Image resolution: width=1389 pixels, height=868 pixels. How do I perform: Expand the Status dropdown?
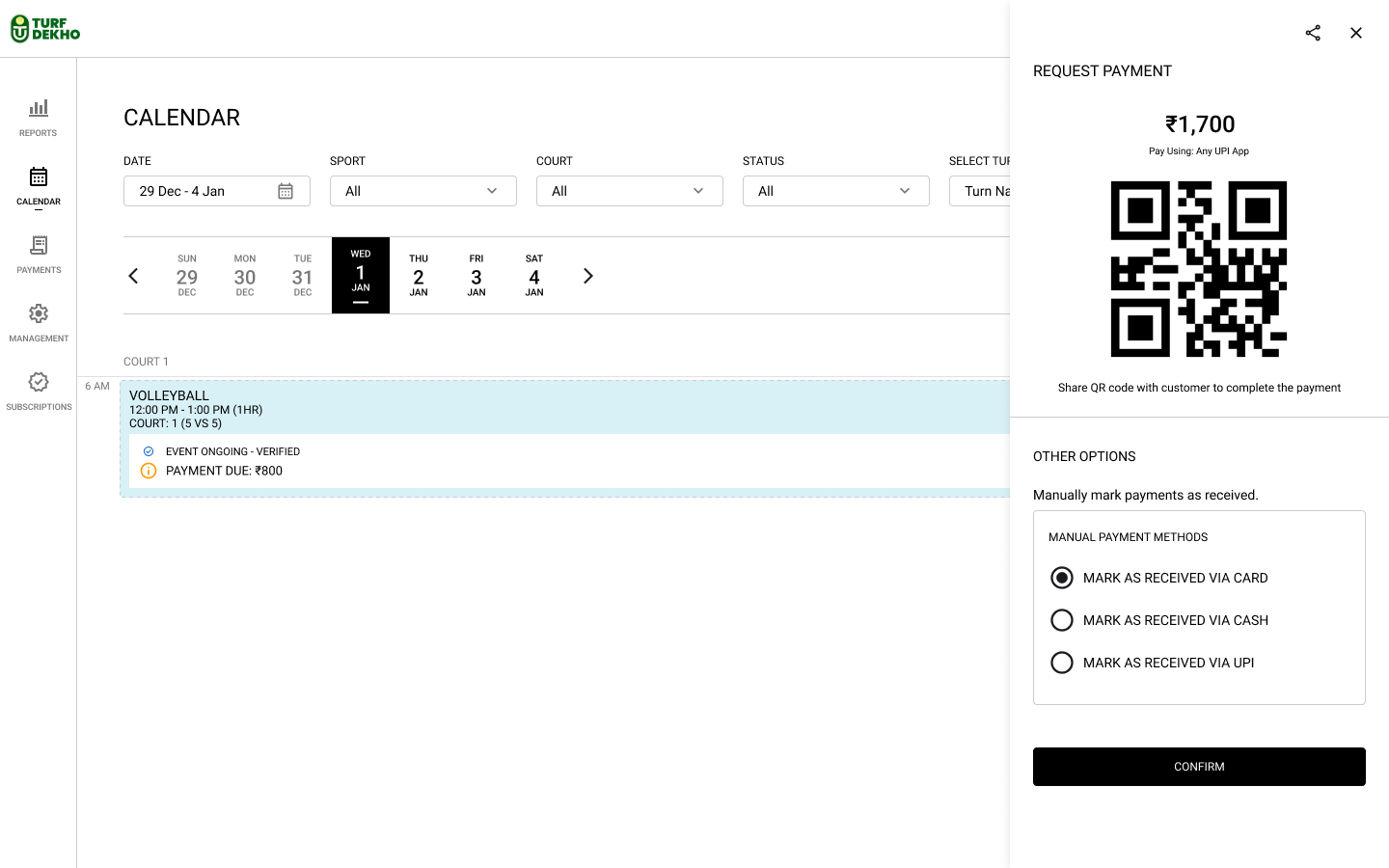point(836,191)
